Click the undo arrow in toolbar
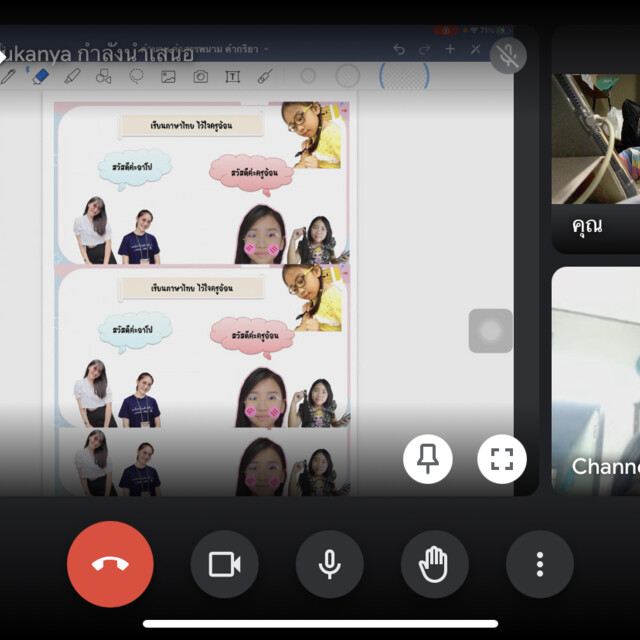Image resolution: width=640 pixels, height=640 pixels. coord(399,49)
